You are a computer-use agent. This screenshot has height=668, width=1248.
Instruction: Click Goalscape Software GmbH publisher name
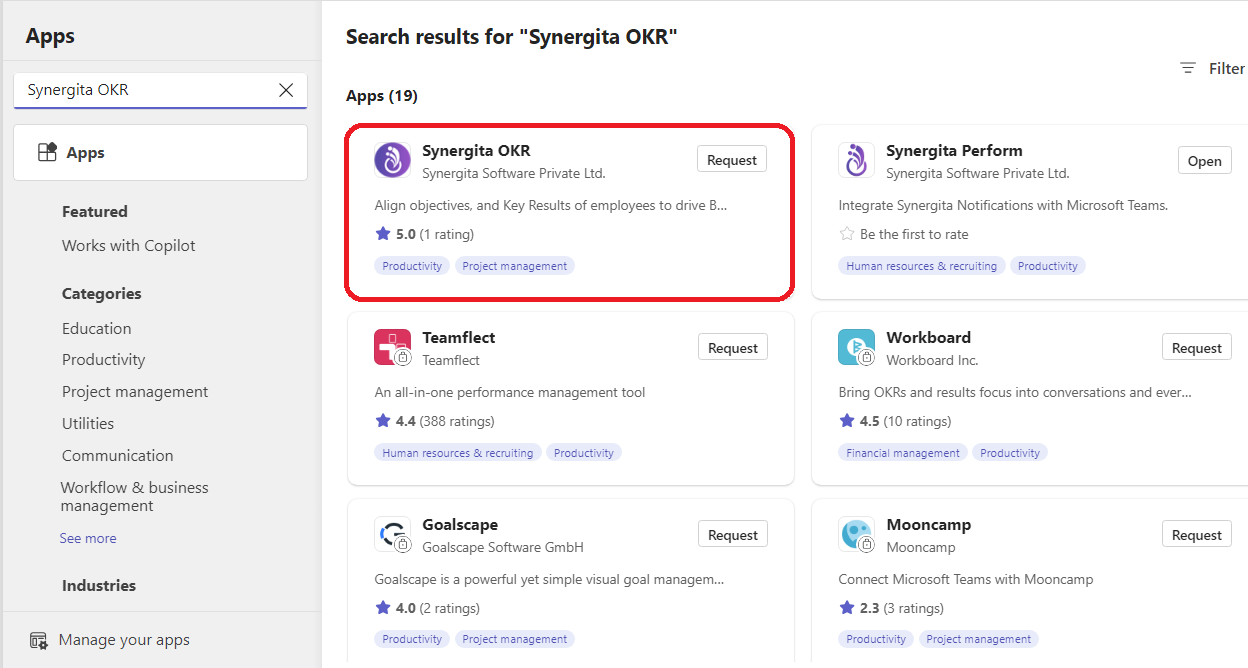click(x=503, y=547)
